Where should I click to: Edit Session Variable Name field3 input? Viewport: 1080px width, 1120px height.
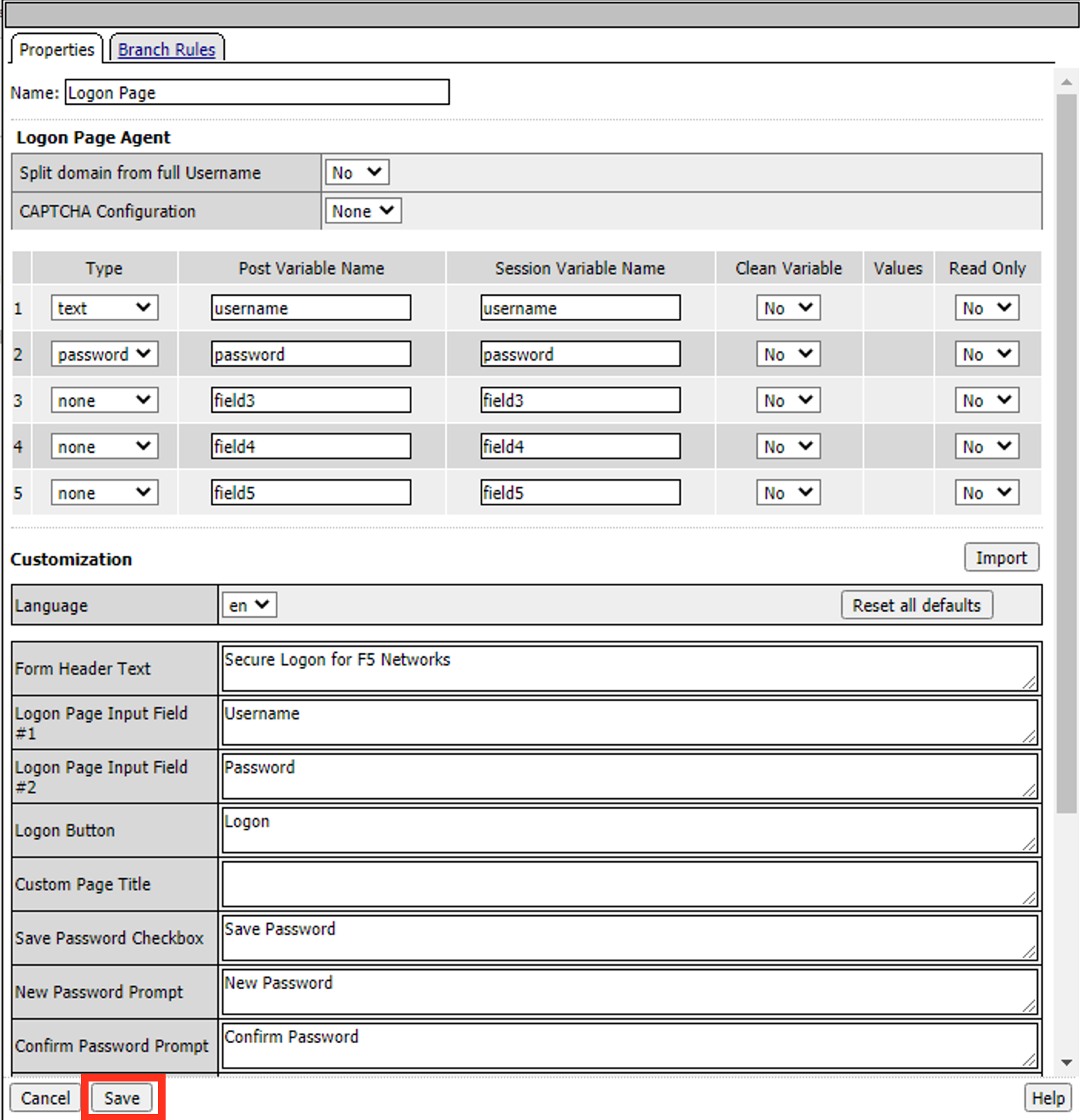pyautogui.click(x=580, y=401)
